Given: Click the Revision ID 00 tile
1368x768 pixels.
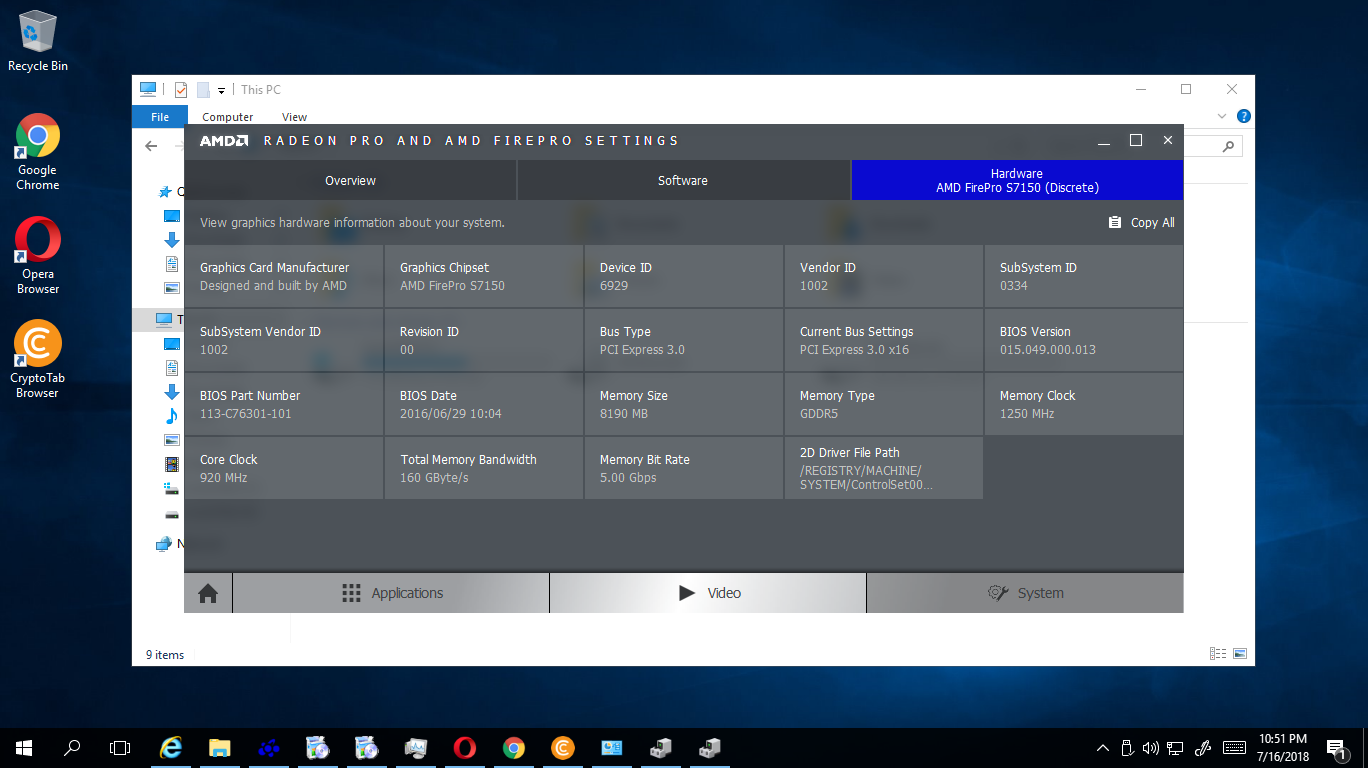Looking at the screenshot, I should click(484, 340).
